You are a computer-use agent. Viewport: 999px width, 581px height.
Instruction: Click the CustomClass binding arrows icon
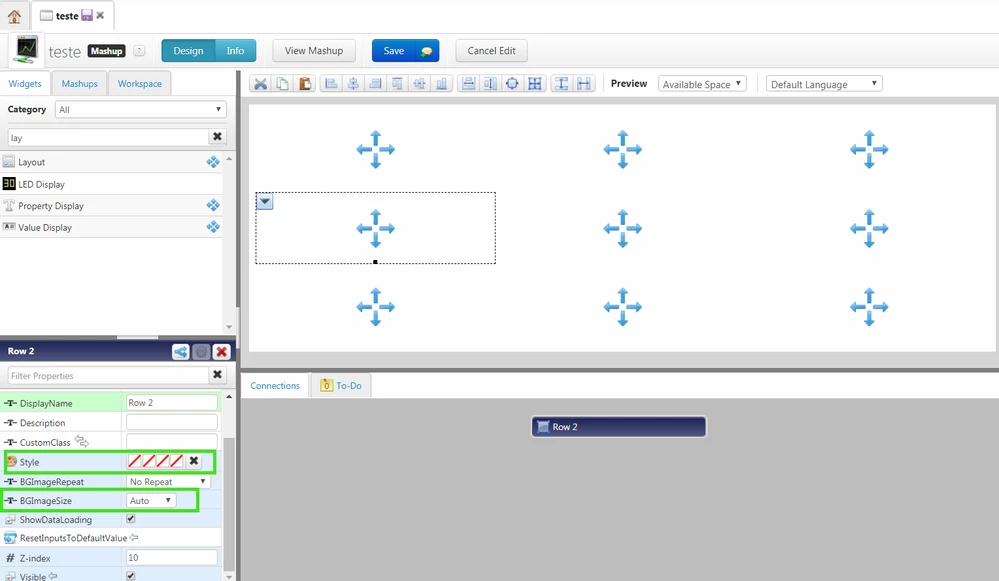[82, 441]
